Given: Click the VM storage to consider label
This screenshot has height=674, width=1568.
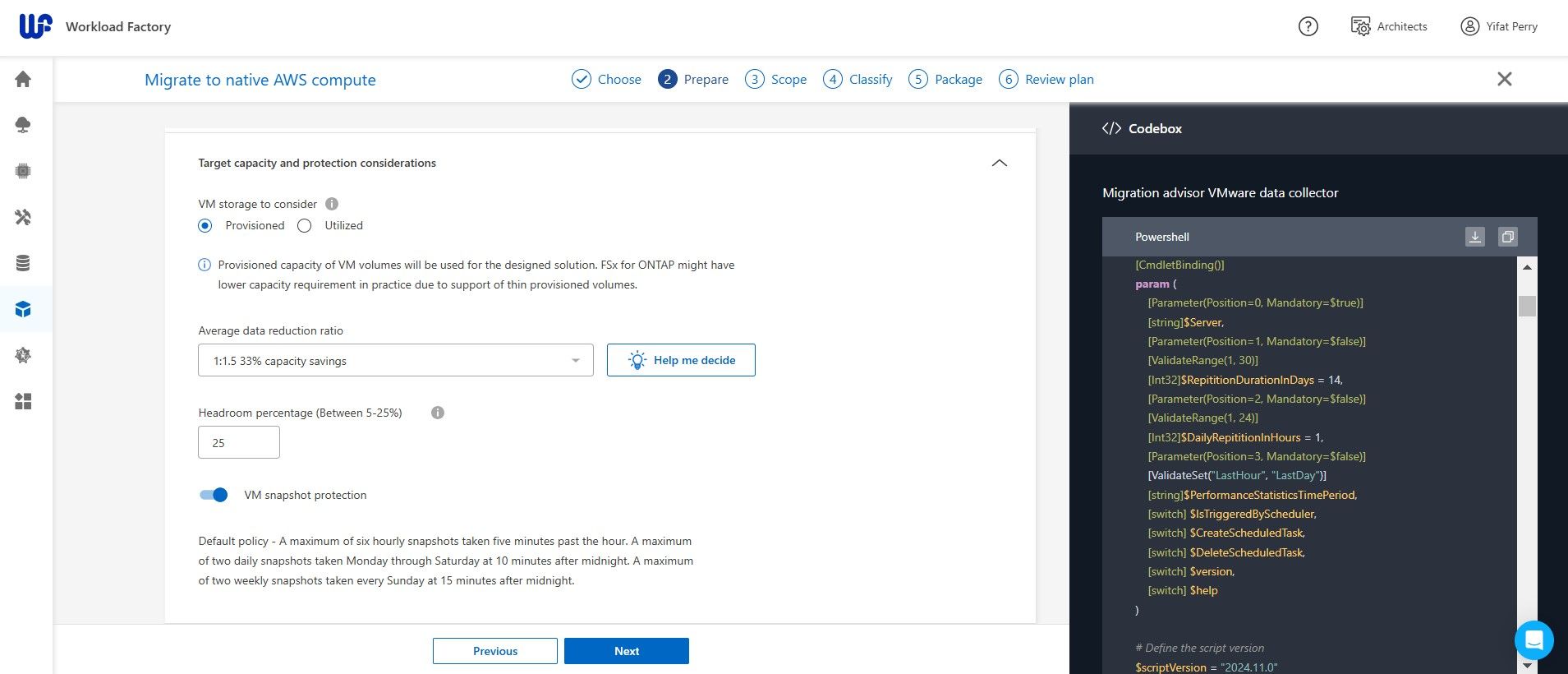Looking at the screenshot, I should coord(257,204).
